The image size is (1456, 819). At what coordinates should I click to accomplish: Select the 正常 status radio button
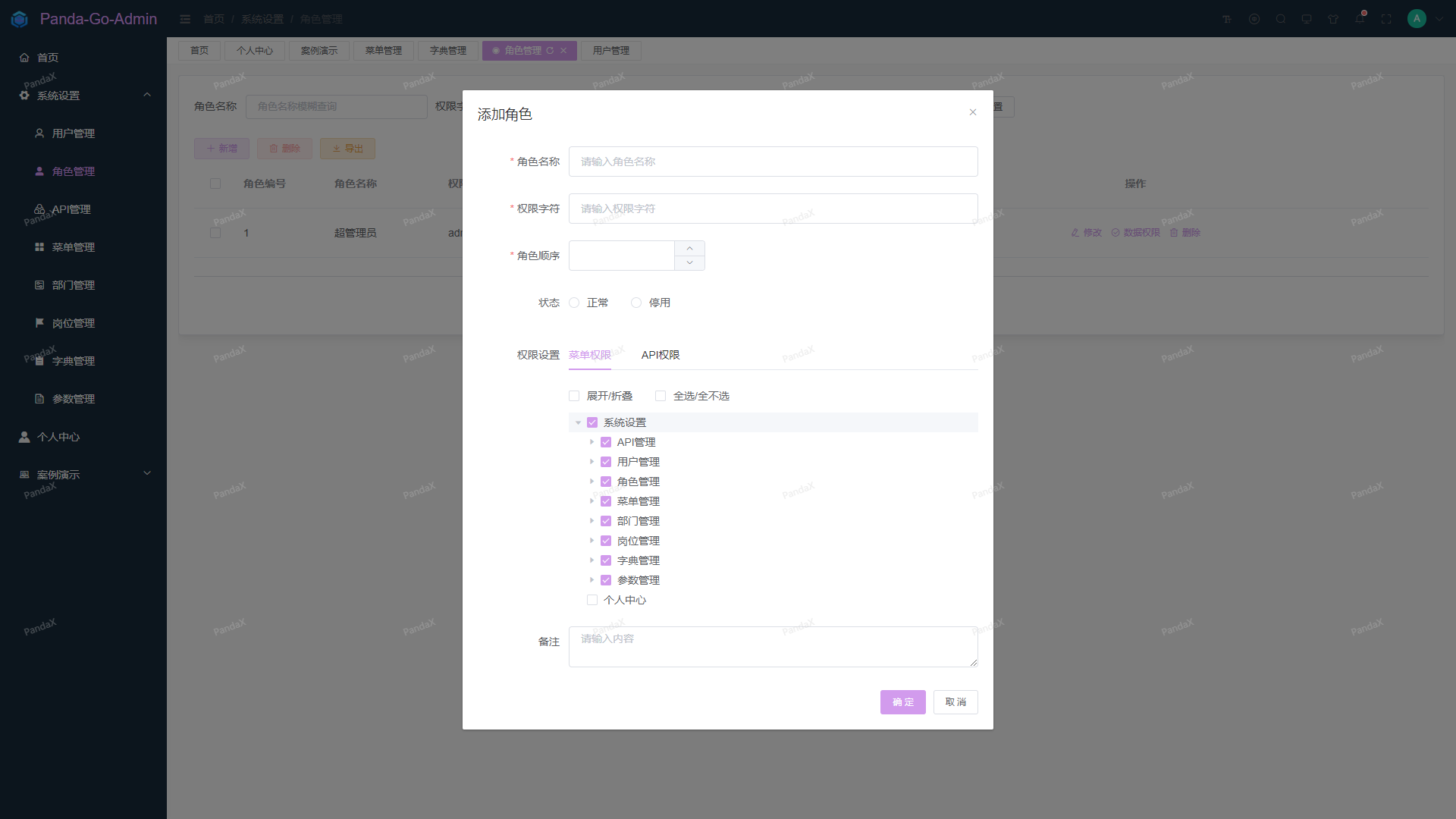574,303
